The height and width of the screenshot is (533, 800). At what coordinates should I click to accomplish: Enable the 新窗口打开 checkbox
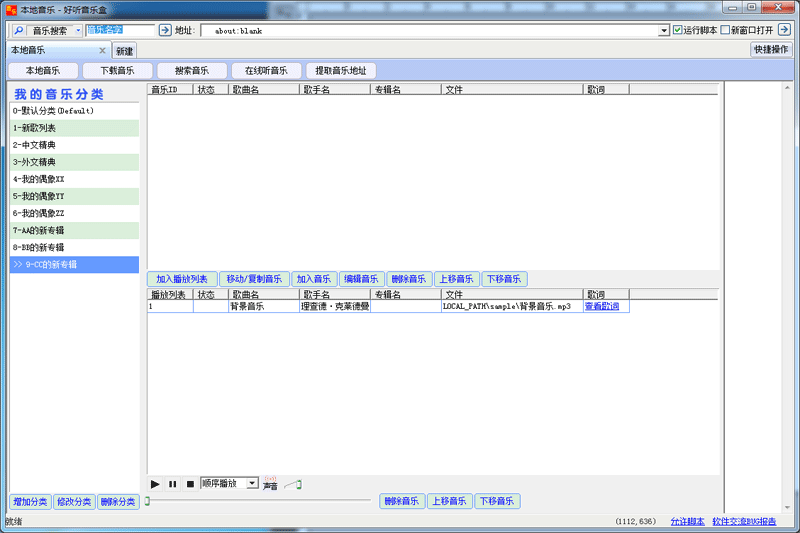point(725,30)
